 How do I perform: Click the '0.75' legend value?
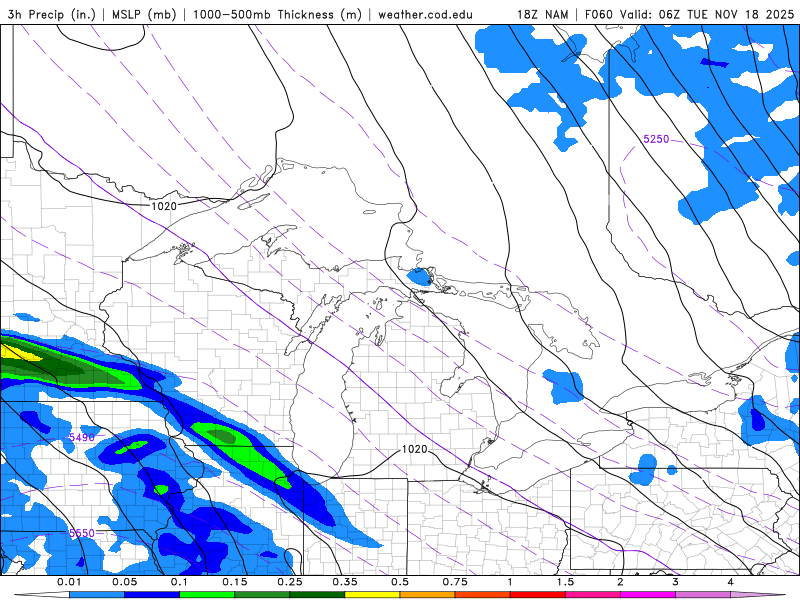455,582
